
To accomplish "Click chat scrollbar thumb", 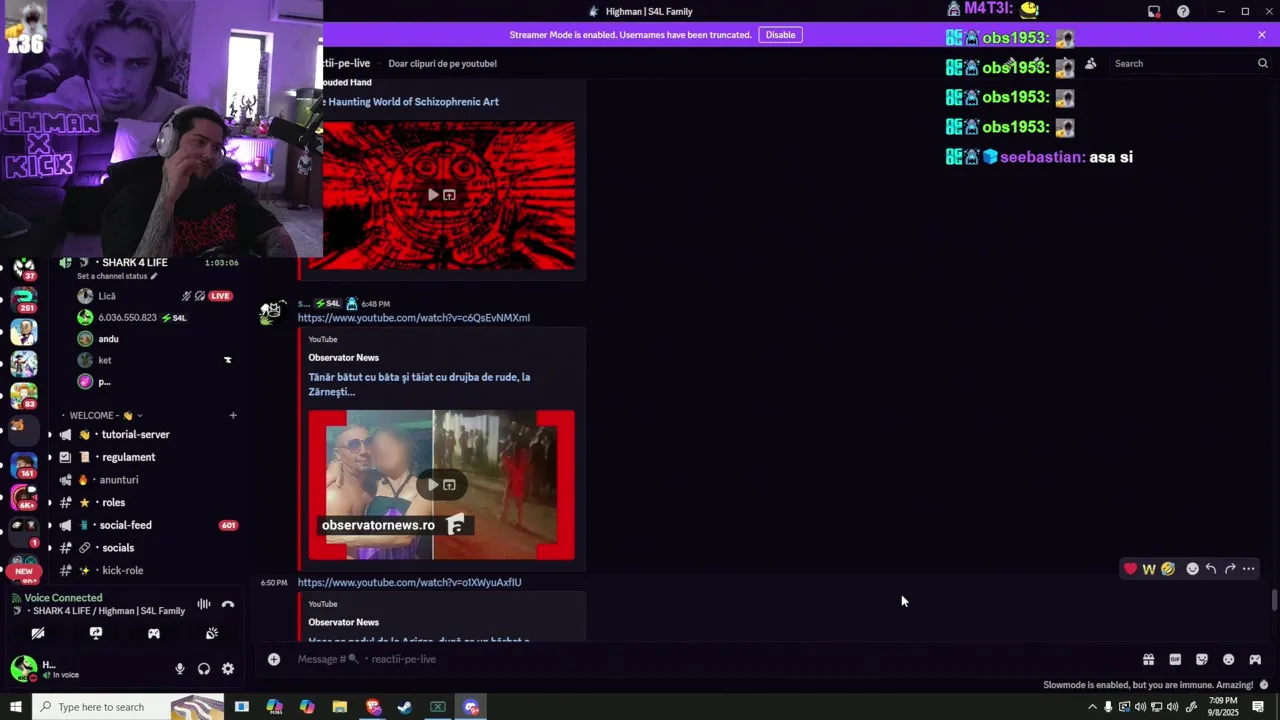I will [x=1274, y=601].
